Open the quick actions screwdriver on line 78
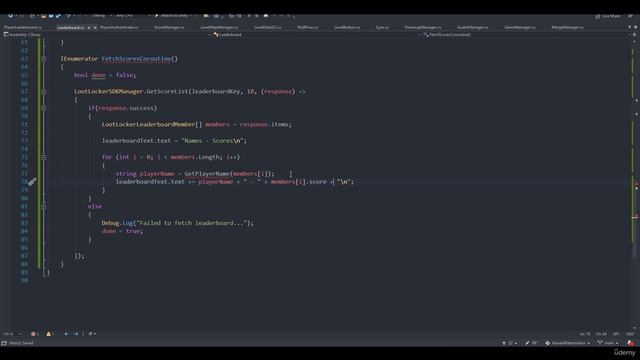 [x=32, y=182]
